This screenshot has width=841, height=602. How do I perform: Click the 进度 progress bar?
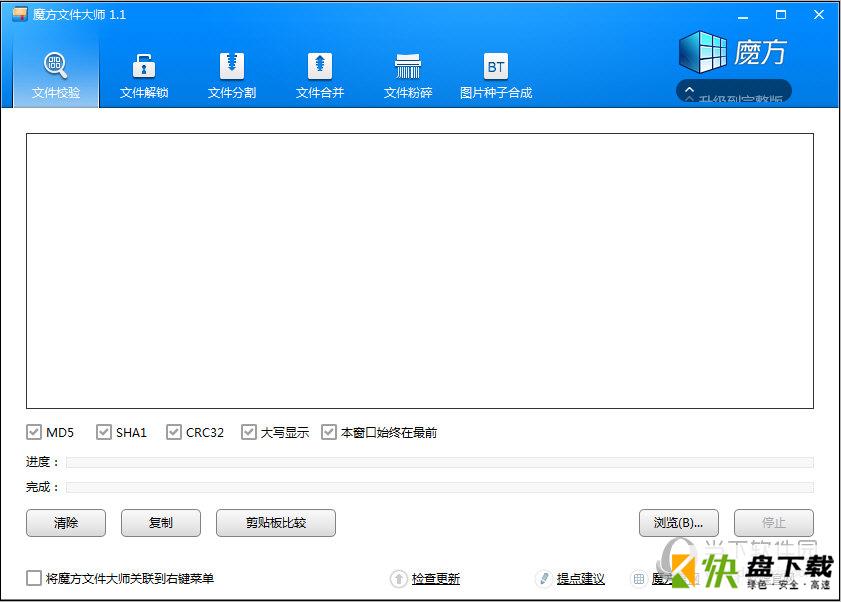pyautogui.click(x=440, y=462)
